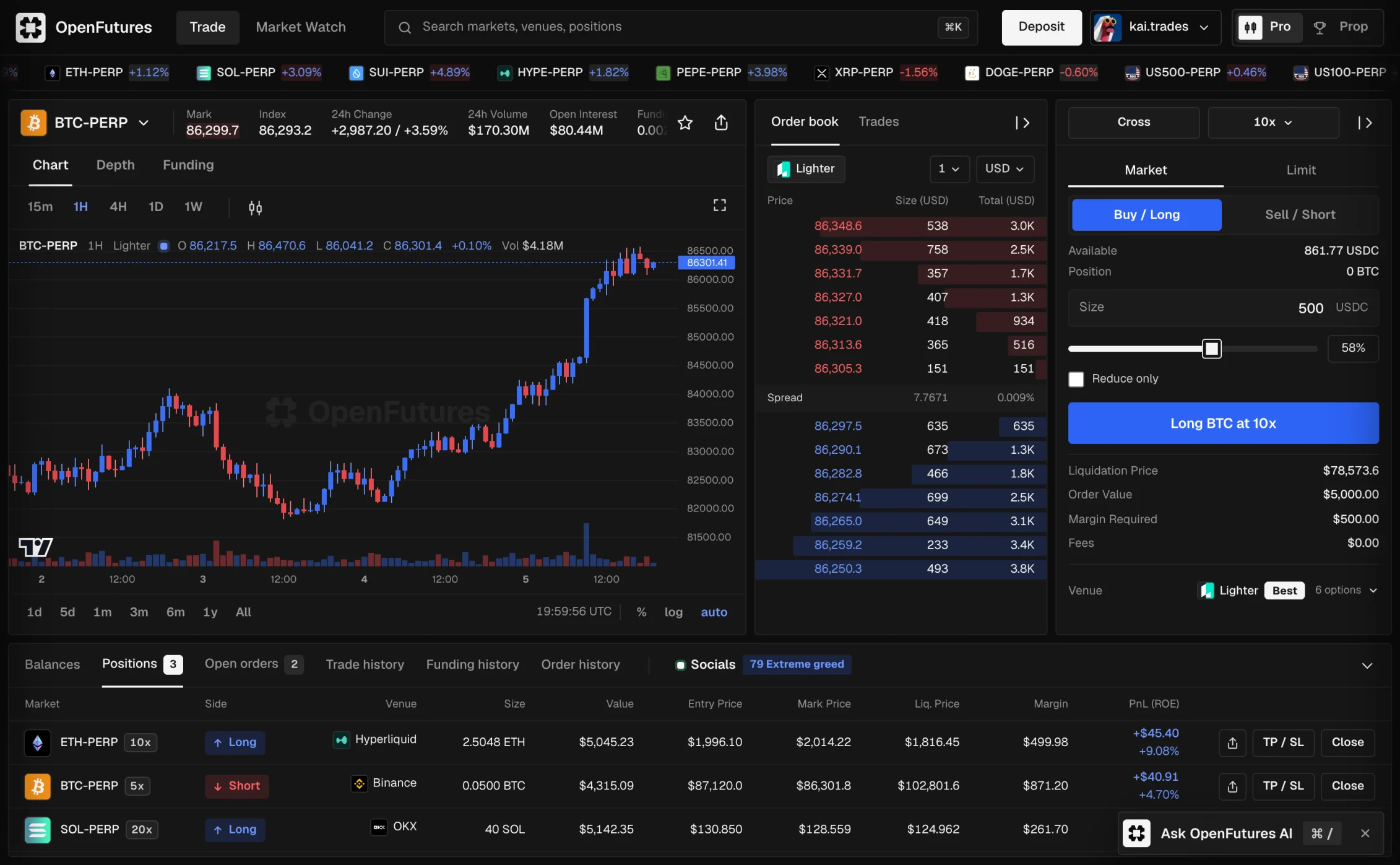Viewport: 1400px width, 865px height.
Task: Share the ETH-PERP position
Action: coord(1232,742)
